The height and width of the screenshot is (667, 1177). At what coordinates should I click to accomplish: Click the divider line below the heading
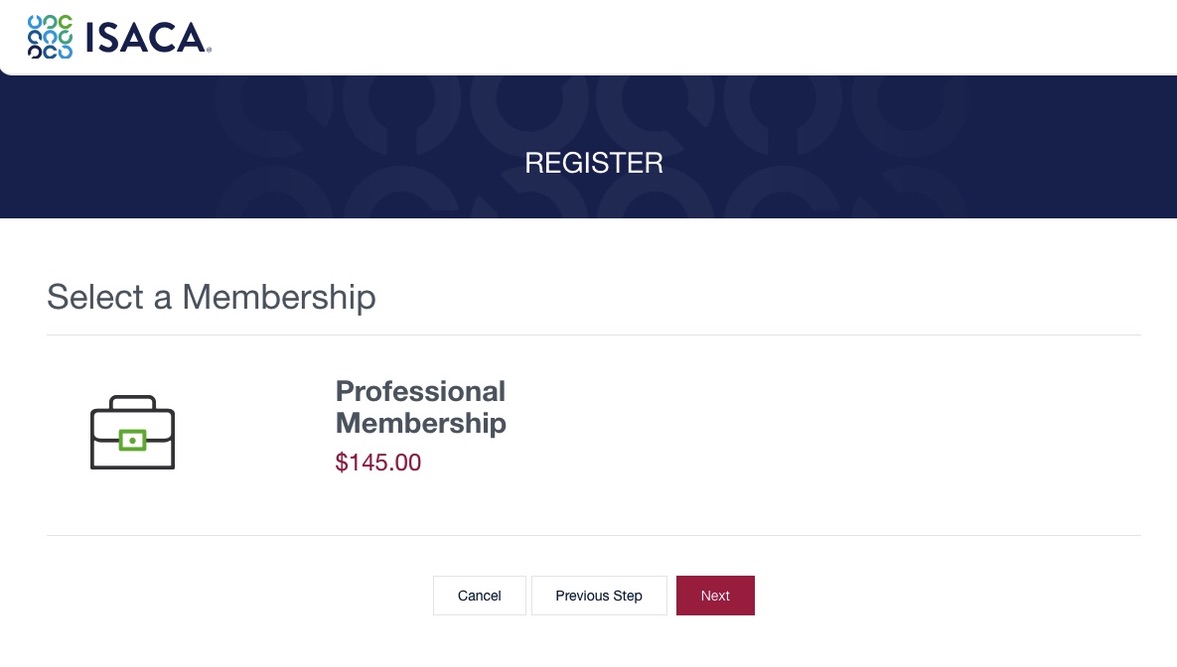click(594, 335)
